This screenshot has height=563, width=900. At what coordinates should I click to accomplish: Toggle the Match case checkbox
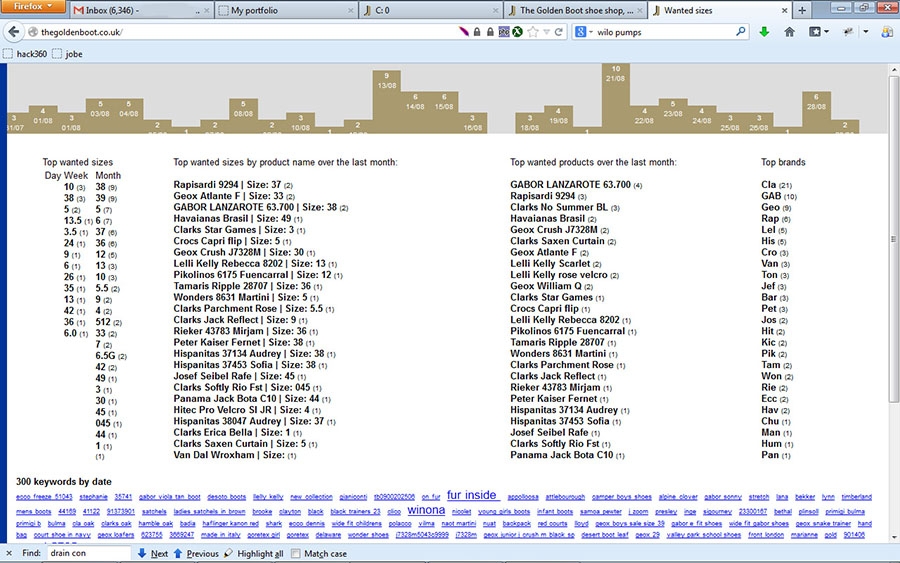[296, 554]
